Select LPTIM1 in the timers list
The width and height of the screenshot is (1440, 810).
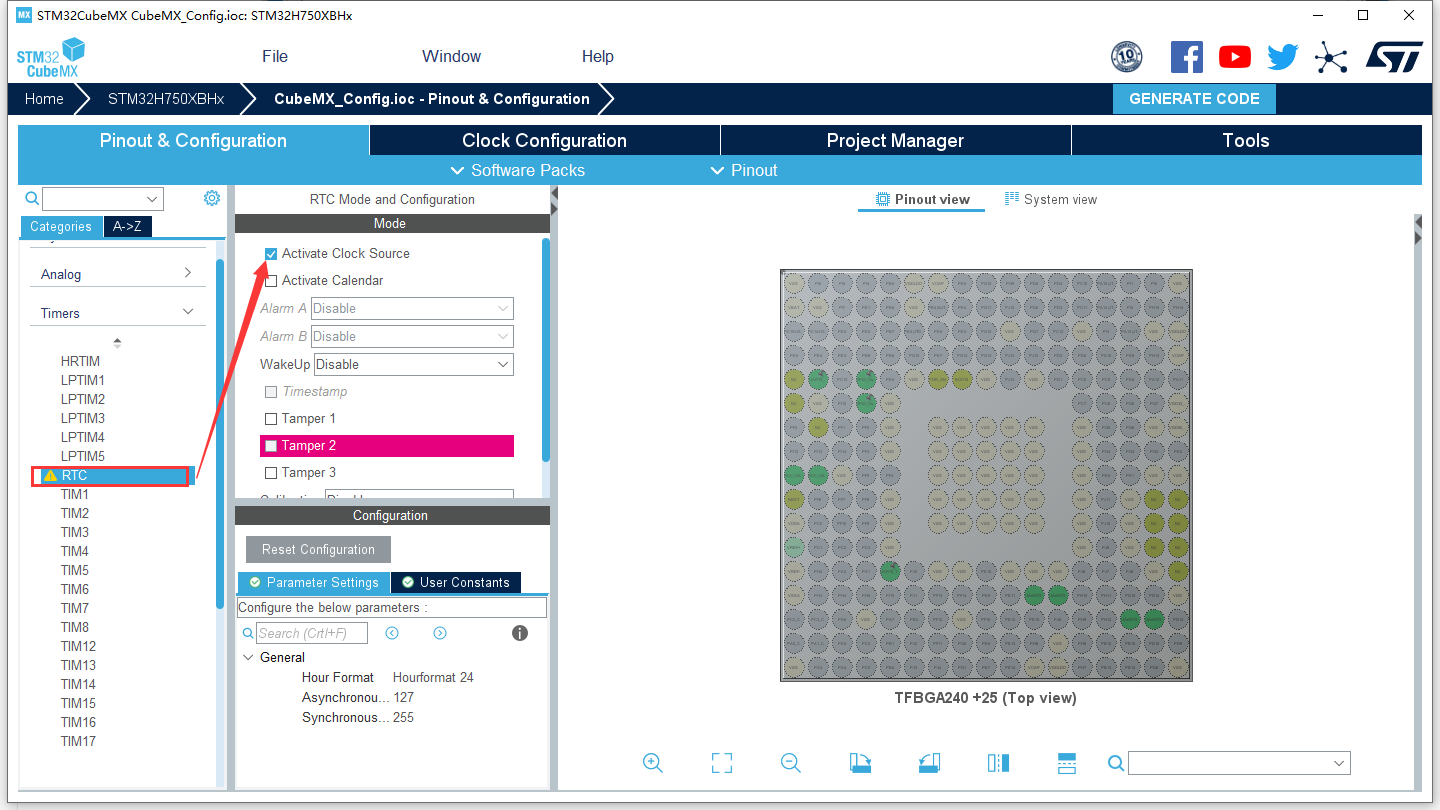[x=83, y=380]
